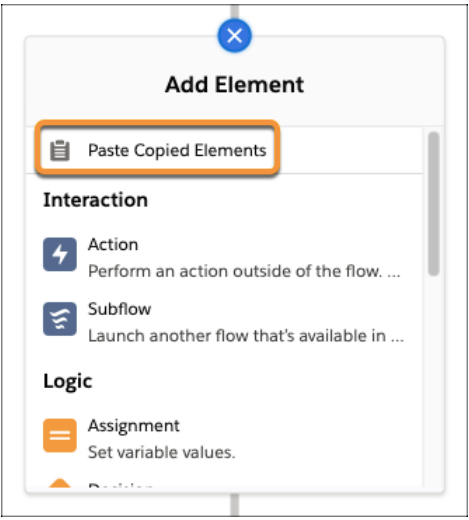Close the Add Element menu with the blue X

pyautogui.click(x=234, y=36)
